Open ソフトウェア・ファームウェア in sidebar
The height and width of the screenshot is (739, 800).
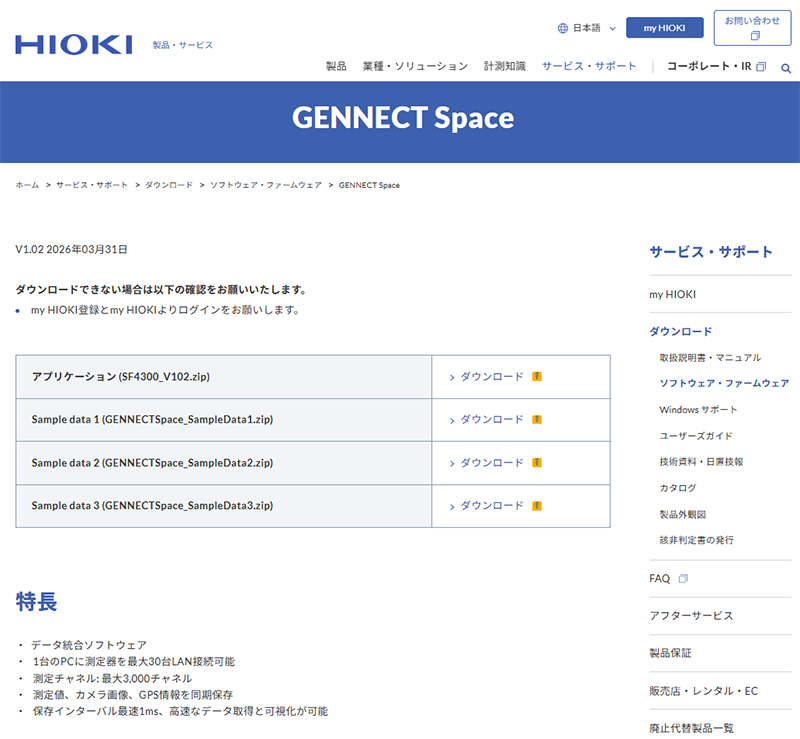(x=724, y=383)
